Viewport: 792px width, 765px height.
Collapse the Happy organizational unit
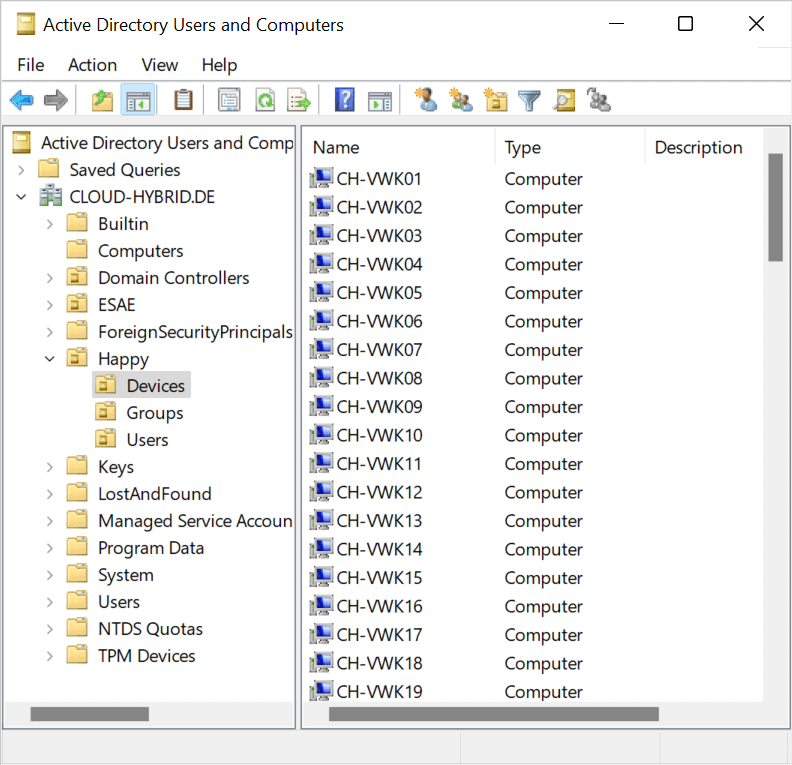(50, 359)
